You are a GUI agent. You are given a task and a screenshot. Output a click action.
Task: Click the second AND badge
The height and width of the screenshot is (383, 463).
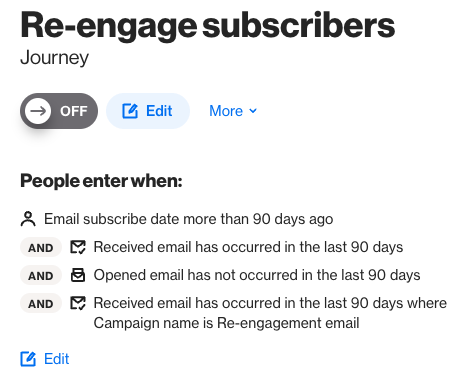(41, 275)
